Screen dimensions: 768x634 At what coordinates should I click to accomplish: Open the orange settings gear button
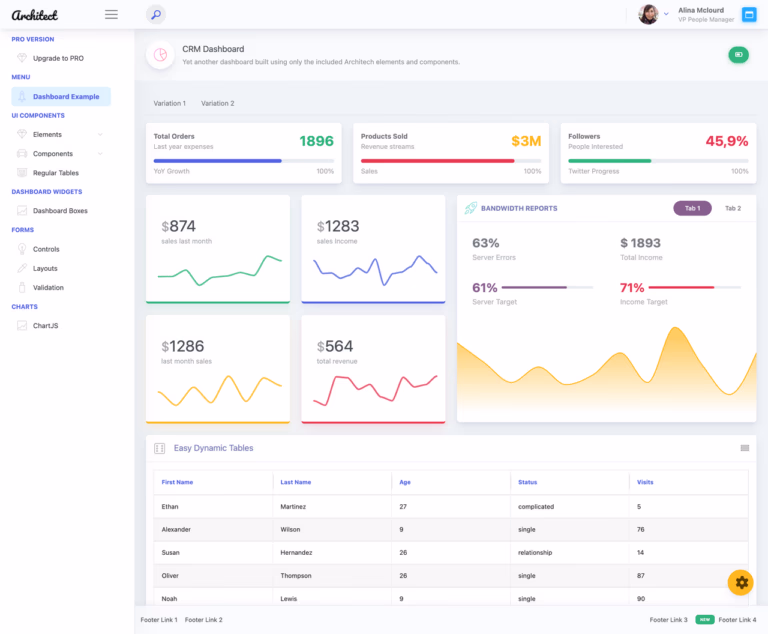[740, 582]
